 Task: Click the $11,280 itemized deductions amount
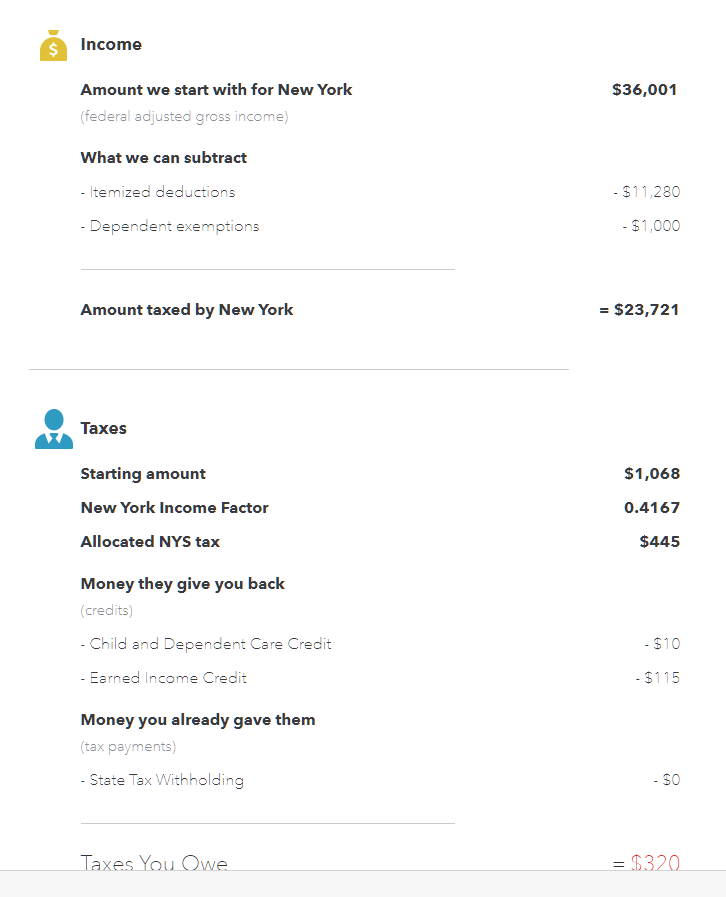[x=647, y=192]
